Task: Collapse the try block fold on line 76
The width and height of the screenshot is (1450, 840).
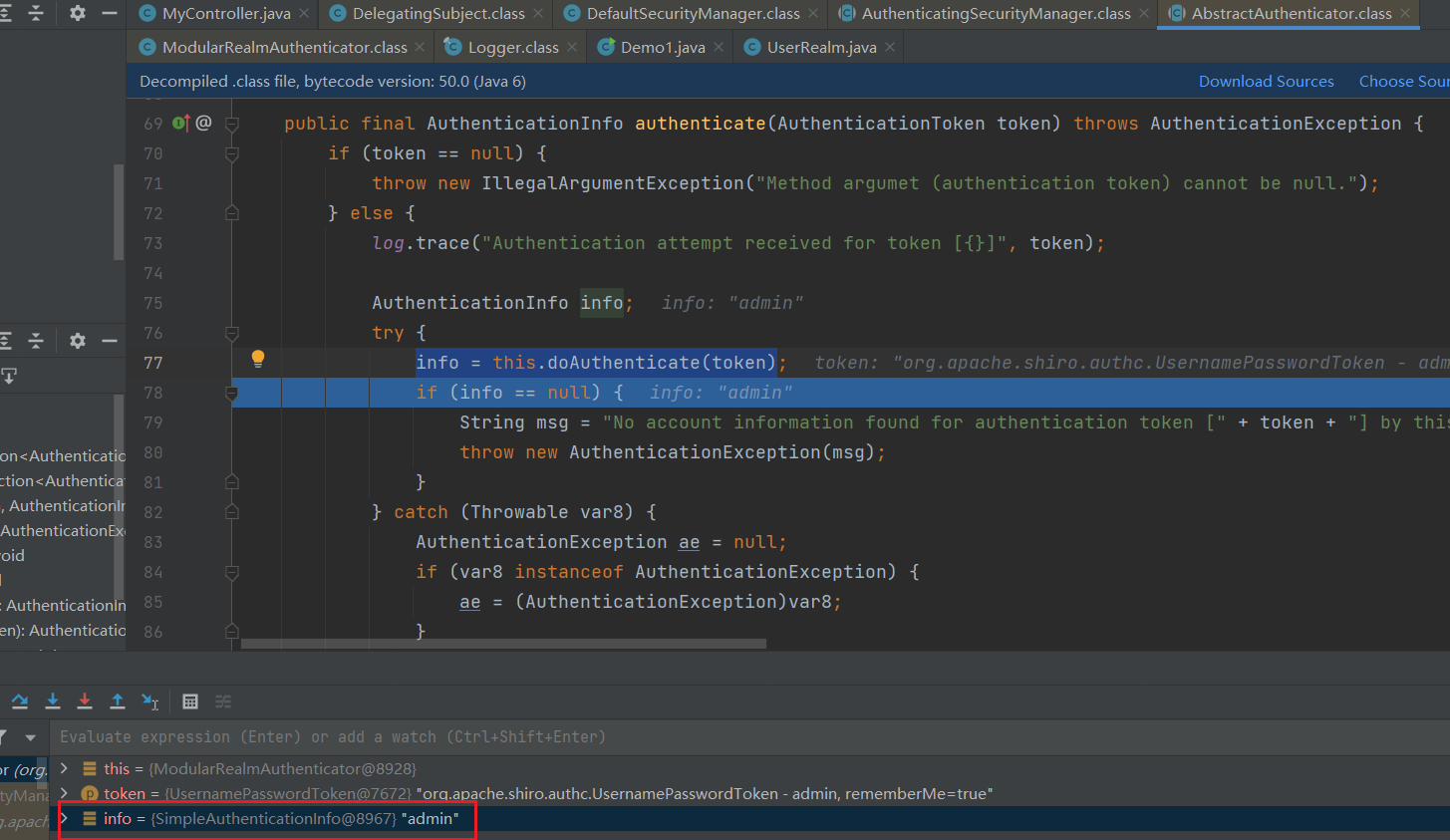Action: click(x=232, y=333)
